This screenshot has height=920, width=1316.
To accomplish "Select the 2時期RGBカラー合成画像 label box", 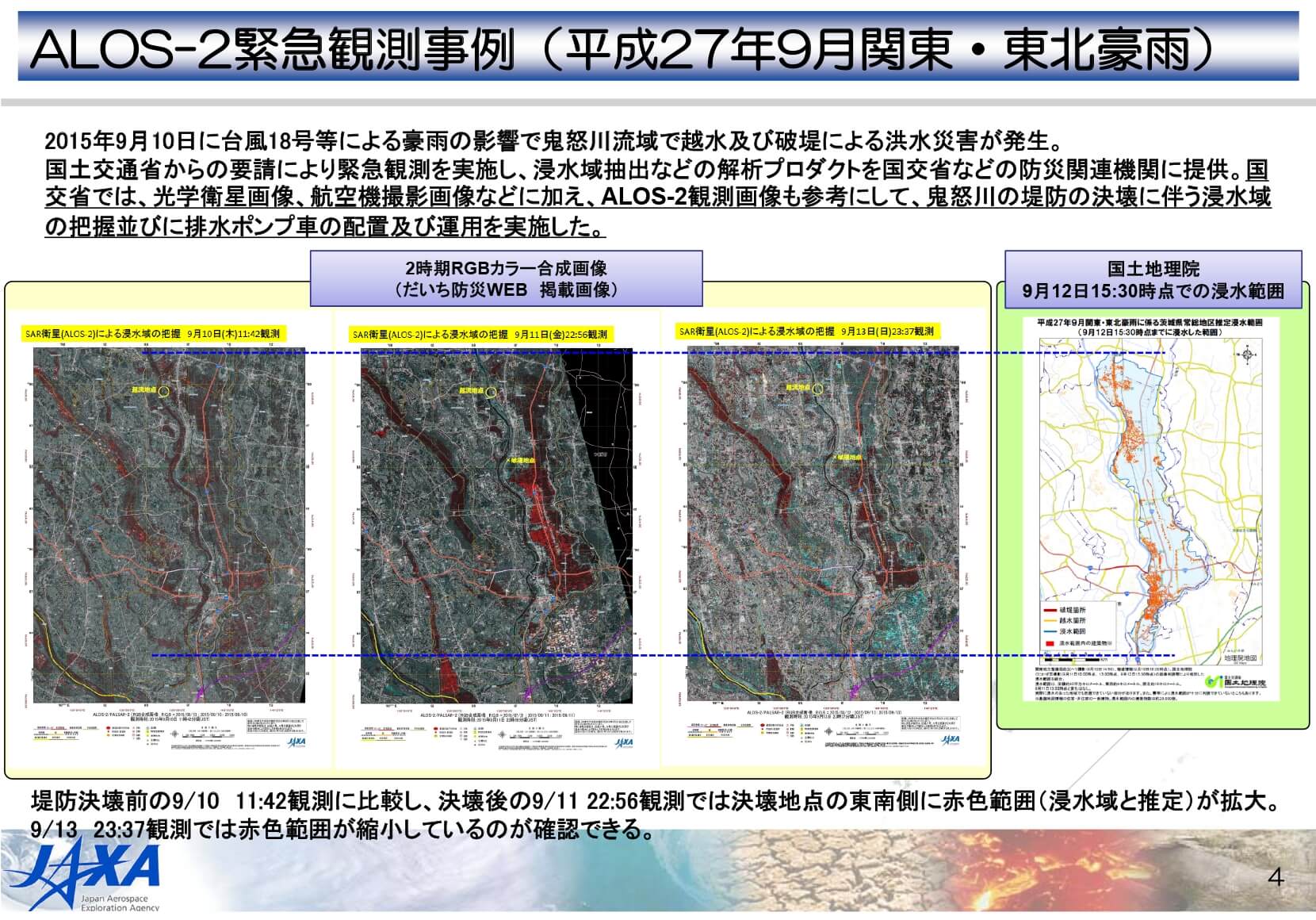I will tap(506, 278).
